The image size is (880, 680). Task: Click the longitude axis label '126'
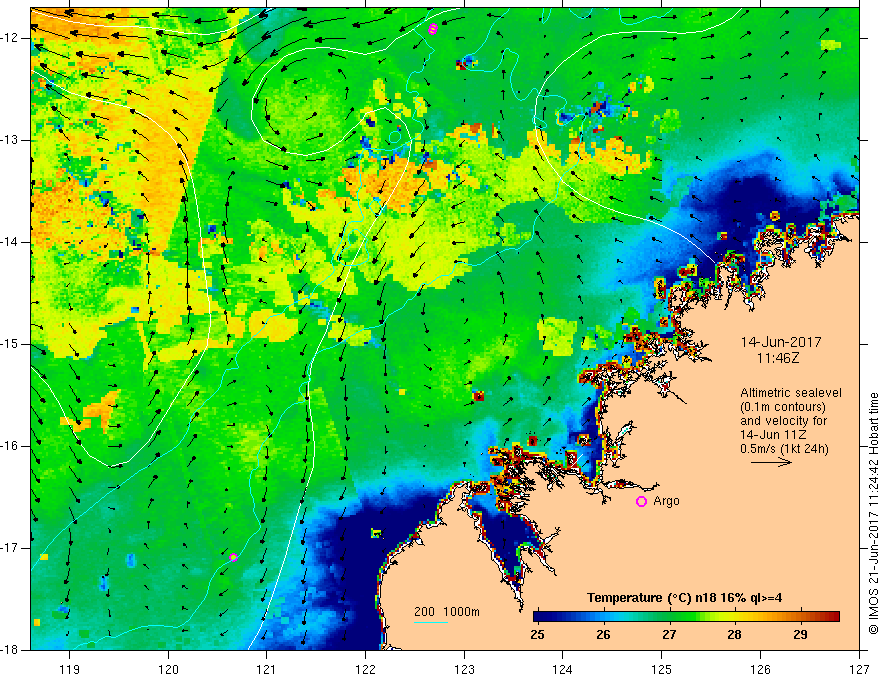pos(760,669)
